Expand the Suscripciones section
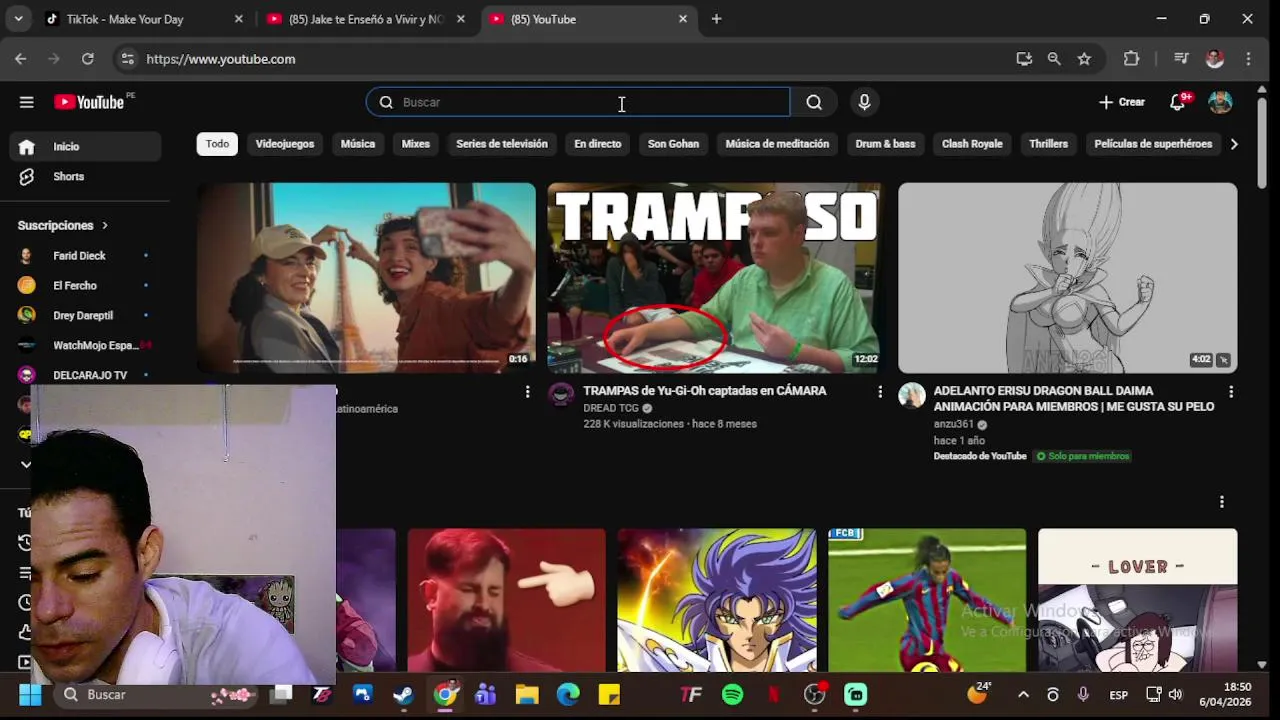1280x720 pixels. pyautogui.click(x=62, y=226)
